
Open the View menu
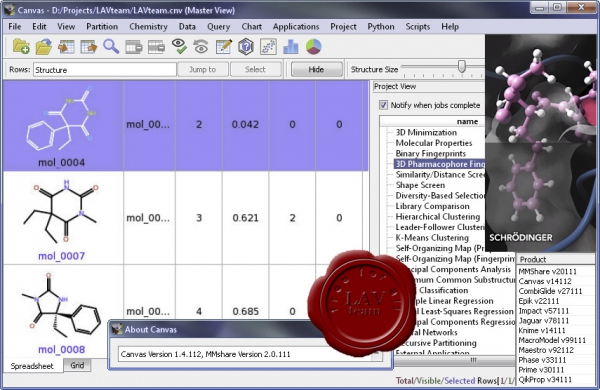point(66,26)
